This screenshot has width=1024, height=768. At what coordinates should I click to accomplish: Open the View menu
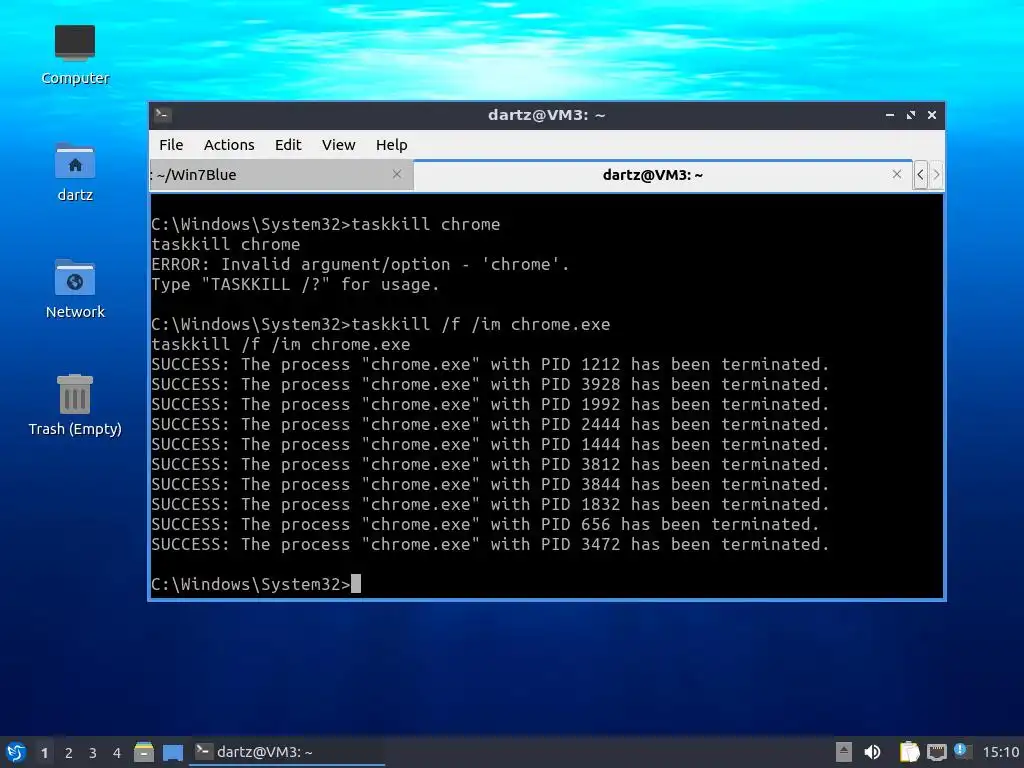(338, 145)
